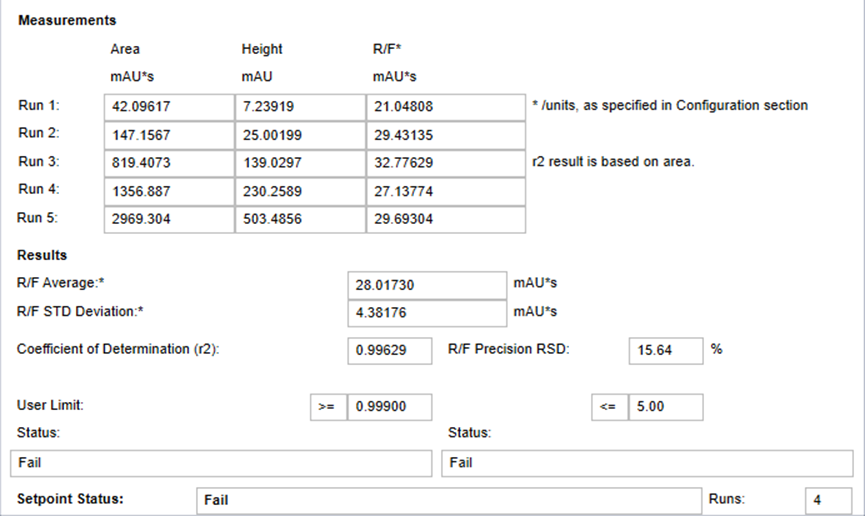Edit r2 user limit value 0.99900
The height and width of the screenshot is (516, 865).
(x=389, y=407)
